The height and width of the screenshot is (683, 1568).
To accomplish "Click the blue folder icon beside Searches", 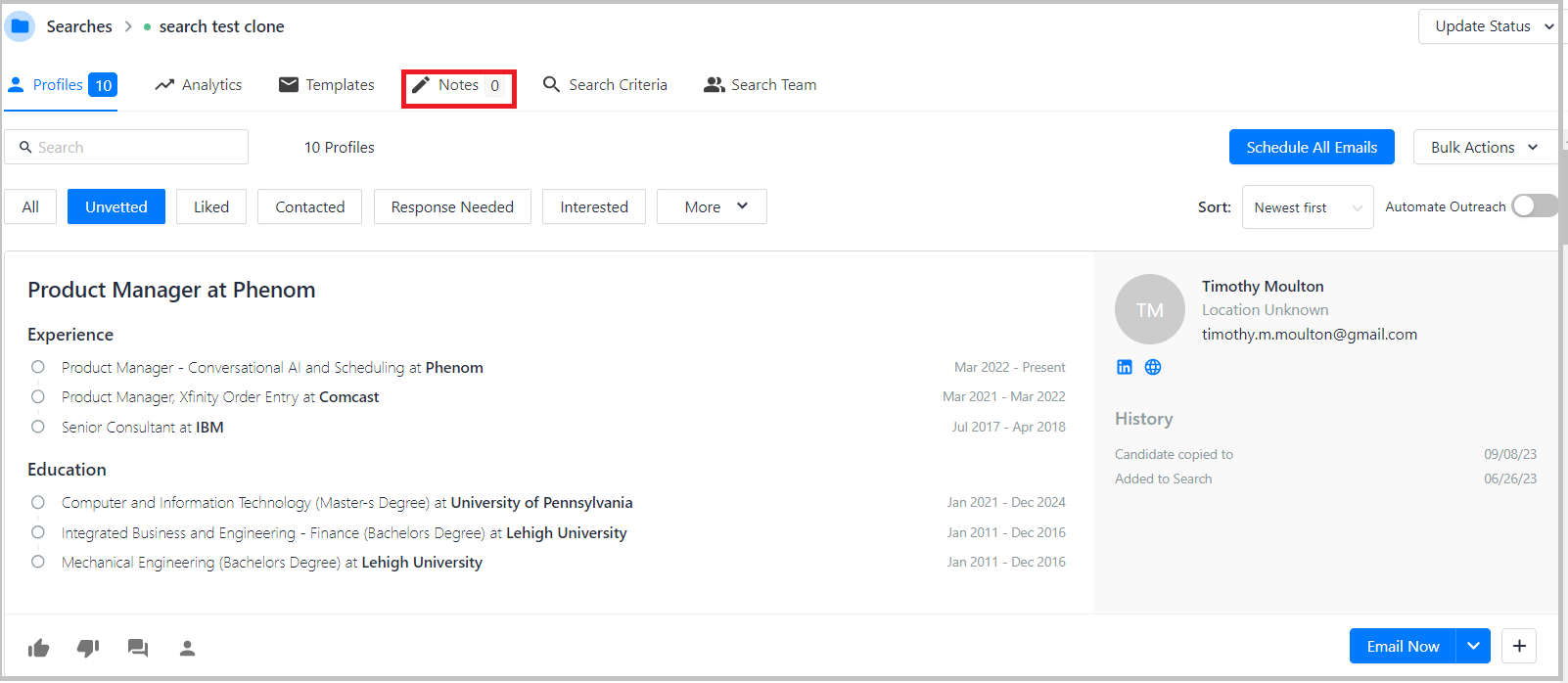I will coord(20,26).
